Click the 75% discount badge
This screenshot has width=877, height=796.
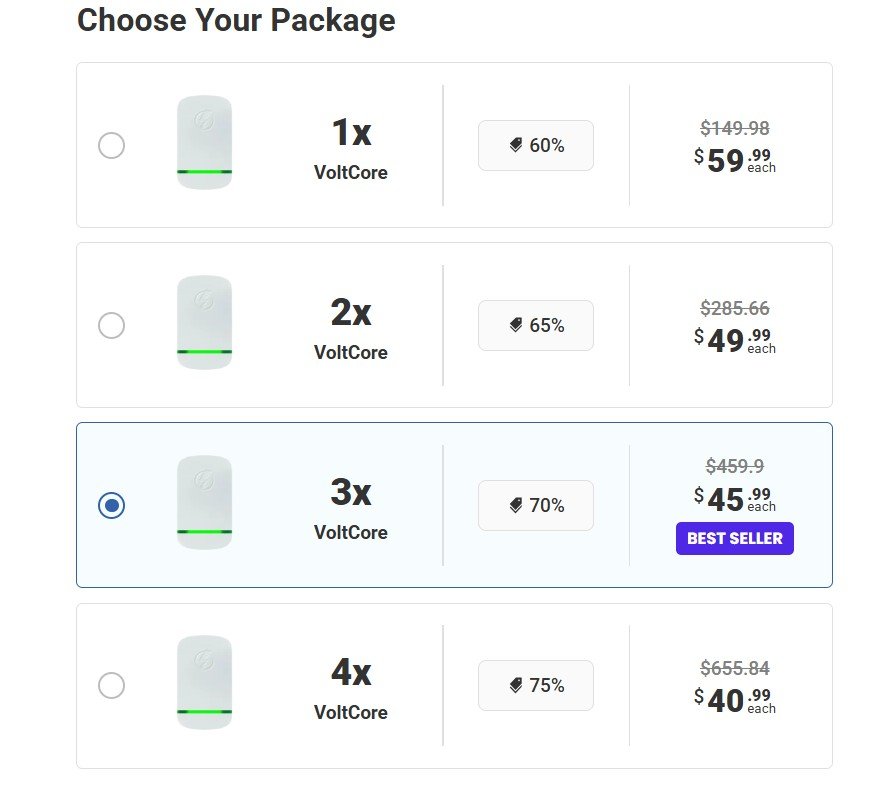(536, 686)
